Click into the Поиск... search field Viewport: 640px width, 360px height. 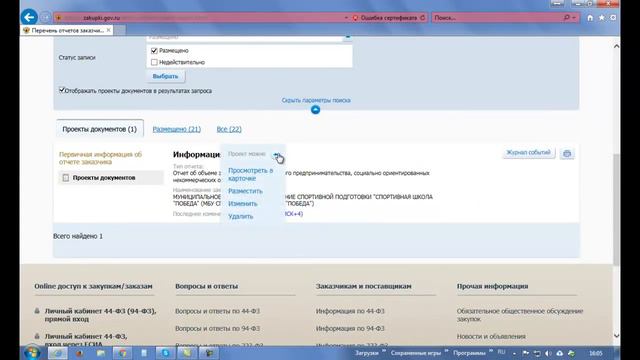click(x=498, y=18)
